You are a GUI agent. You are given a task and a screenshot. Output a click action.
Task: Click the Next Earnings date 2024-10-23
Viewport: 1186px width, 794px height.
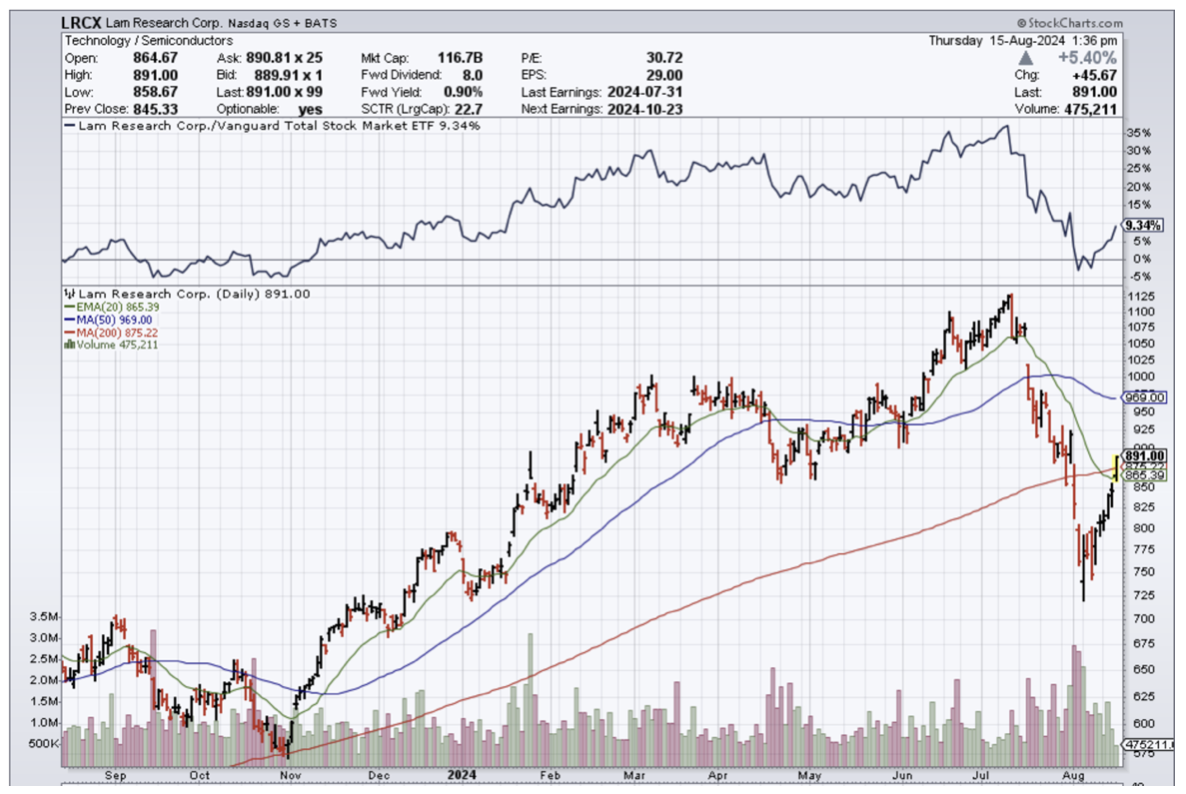coord(644,109)
